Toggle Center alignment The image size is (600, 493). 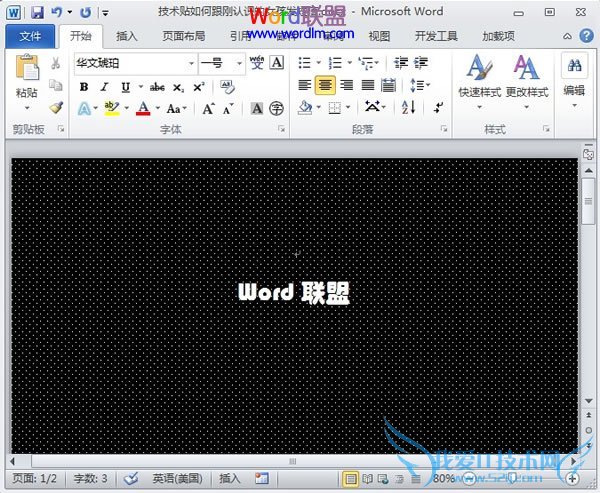point(325,85)
